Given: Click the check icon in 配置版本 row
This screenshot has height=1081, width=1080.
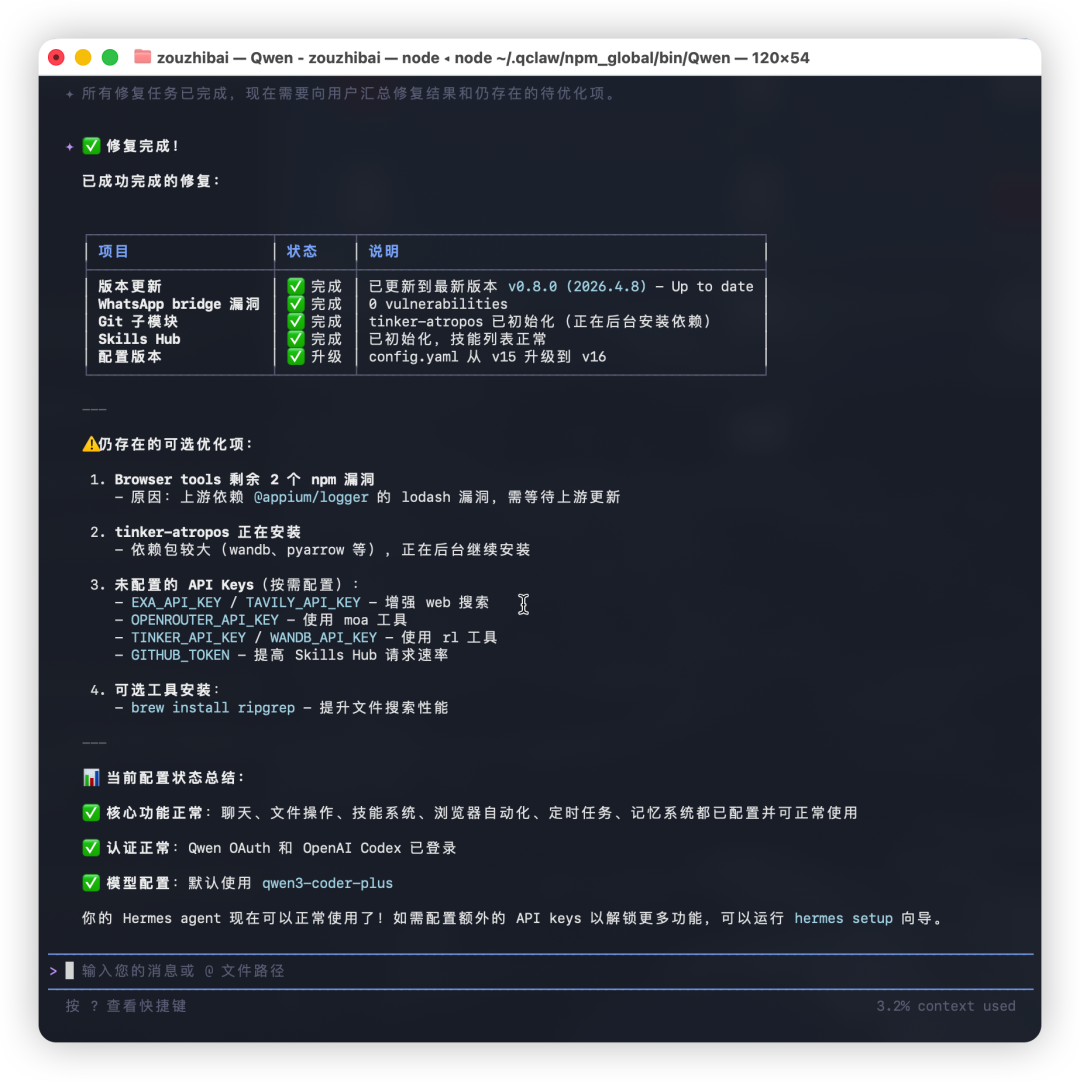Looking at the screenshot, I should click(x=296, y=356).
